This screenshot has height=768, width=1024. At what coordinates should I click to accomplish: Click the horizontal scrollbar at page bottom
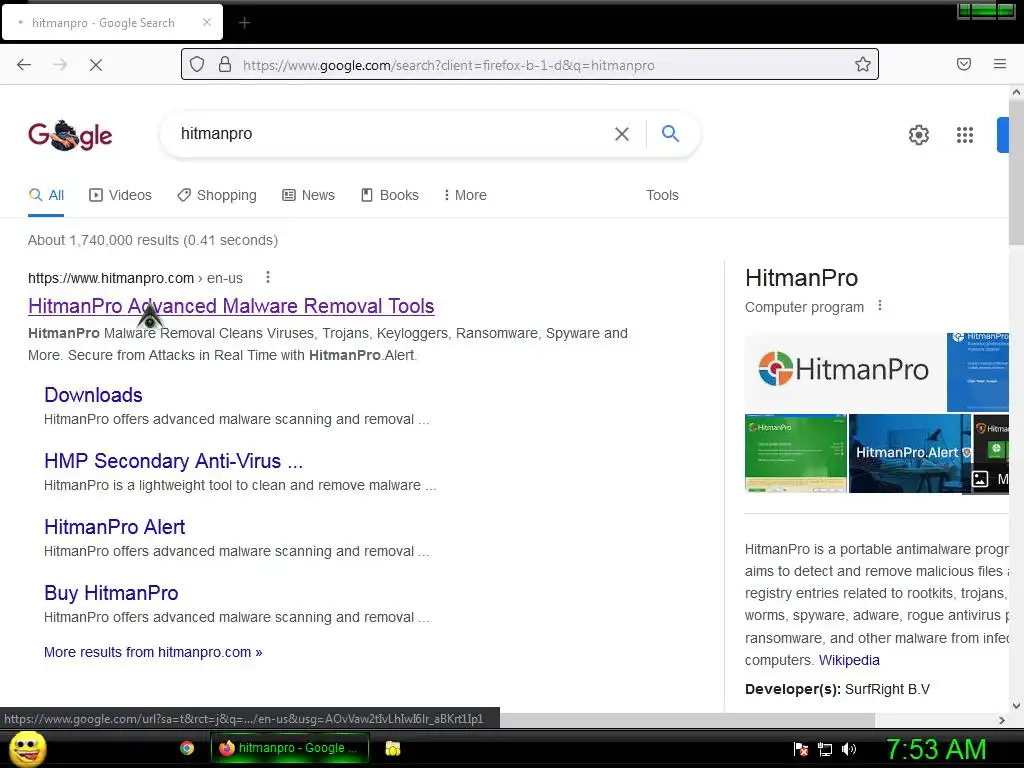click(x=687, y=720)
